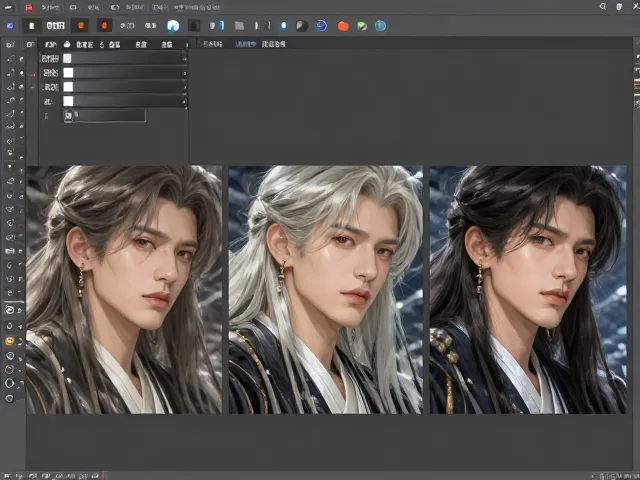Click the outlined input field under the gradient rows
Image resolution: width=640 pixels, height=480 pixels.
104,116
